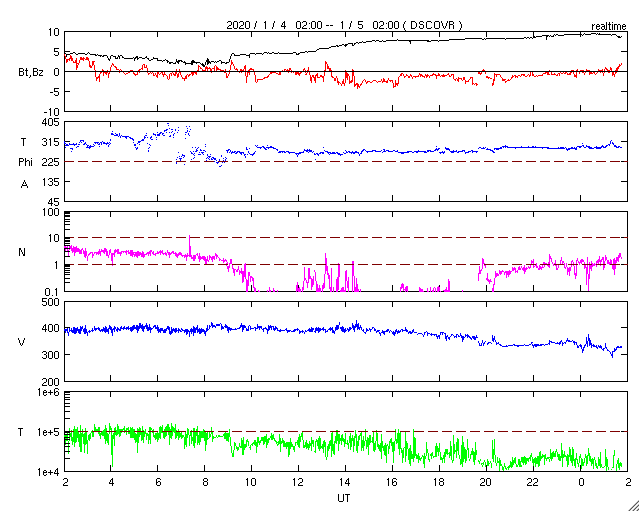Click the '1e+6' temperature tick
Image resolution: width=640 pixels, height=512 pixels.
pos(49,393)
